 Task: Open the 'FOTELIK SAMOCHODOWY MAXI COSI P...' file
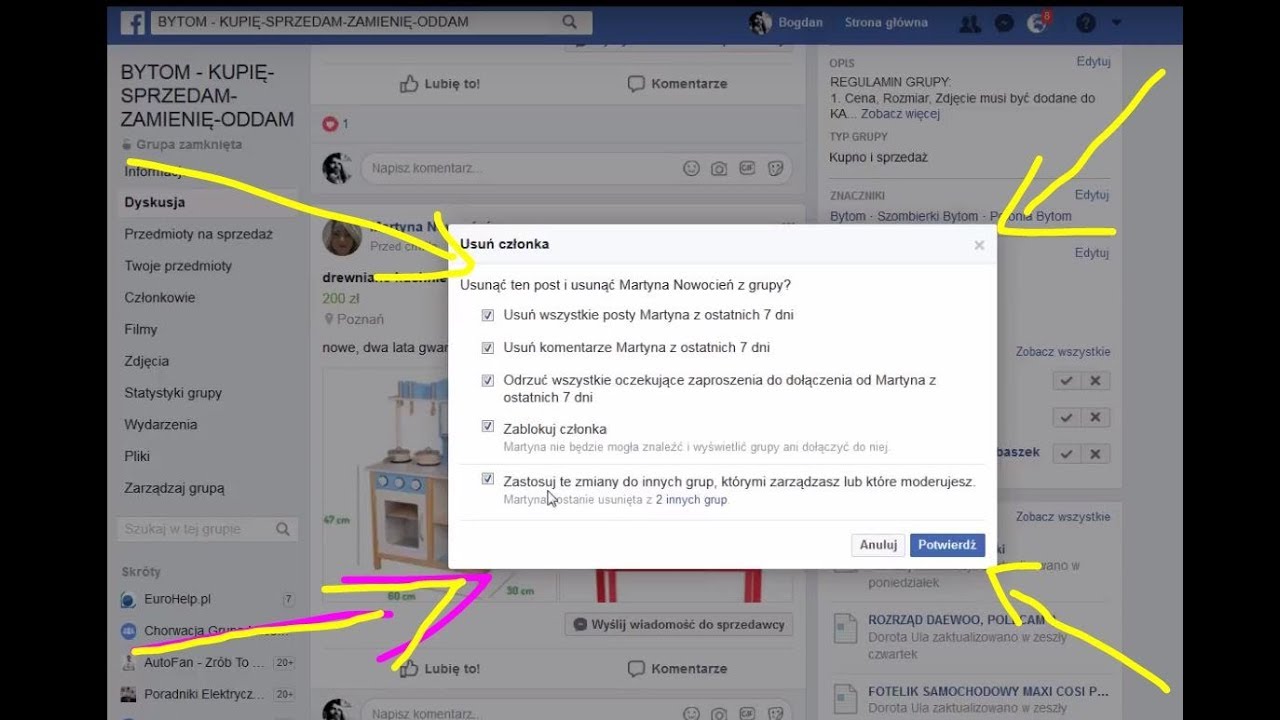point(988,690)
